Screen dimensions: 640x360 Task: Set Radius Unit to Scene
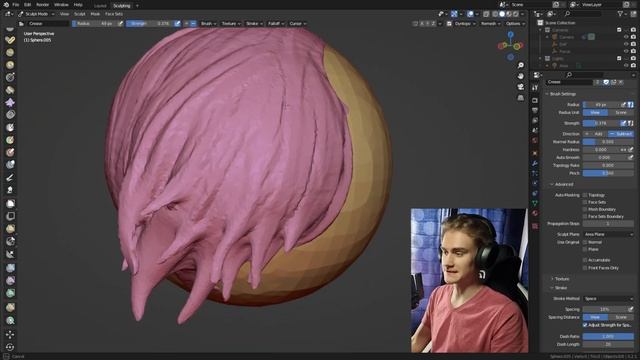point(621,112)
